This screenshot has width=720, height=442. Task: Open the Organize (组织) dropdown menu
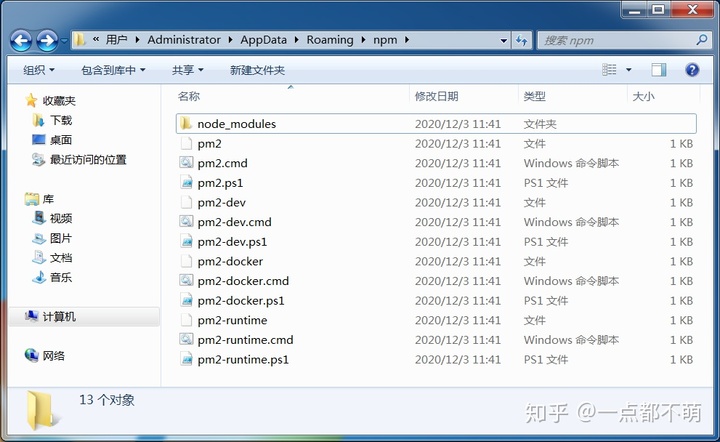tap(39, 70)
